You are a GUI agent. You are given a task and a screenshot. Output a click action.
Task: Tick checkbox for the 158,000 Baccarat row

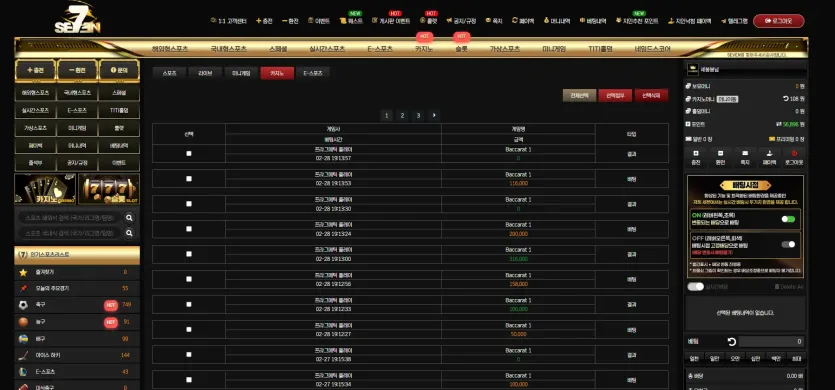[x=189, y=279]
